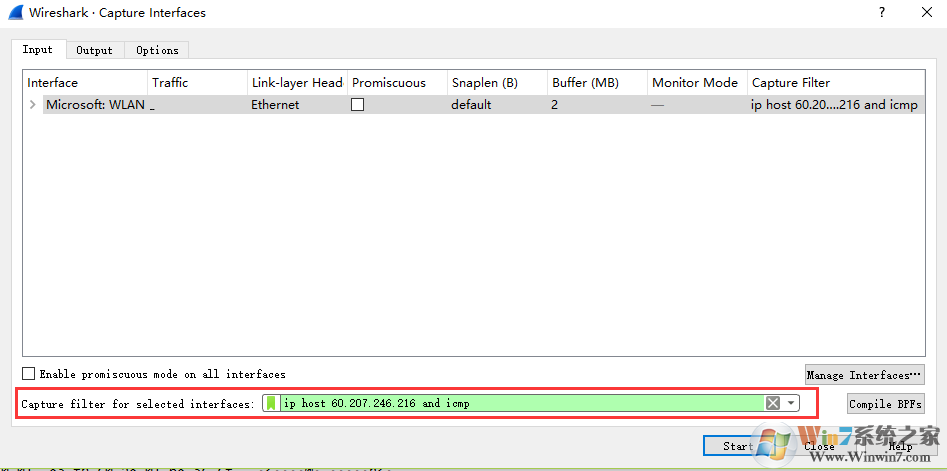Image resolution: width=947 pixels, height=471 pixels.
Task: Click the Link-layer Header column header
Action: 298,83
